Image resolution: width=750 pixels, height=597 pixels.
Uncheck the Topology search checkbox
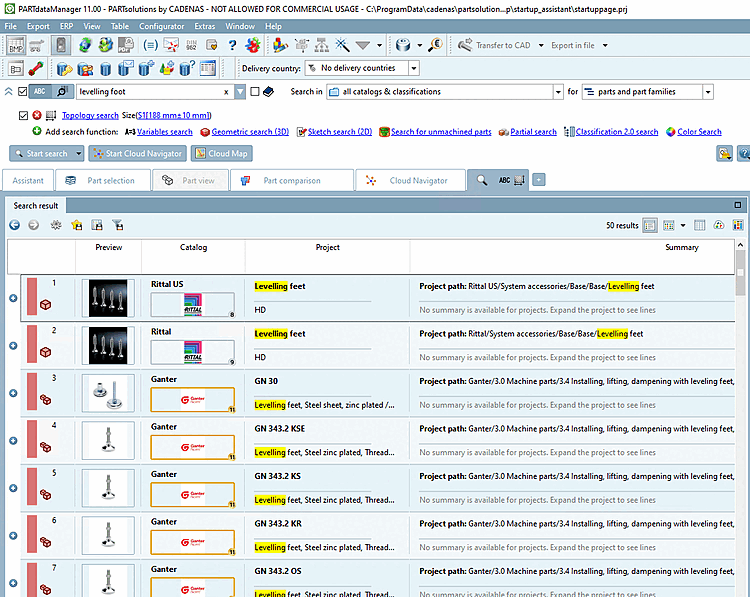point(23,116)
